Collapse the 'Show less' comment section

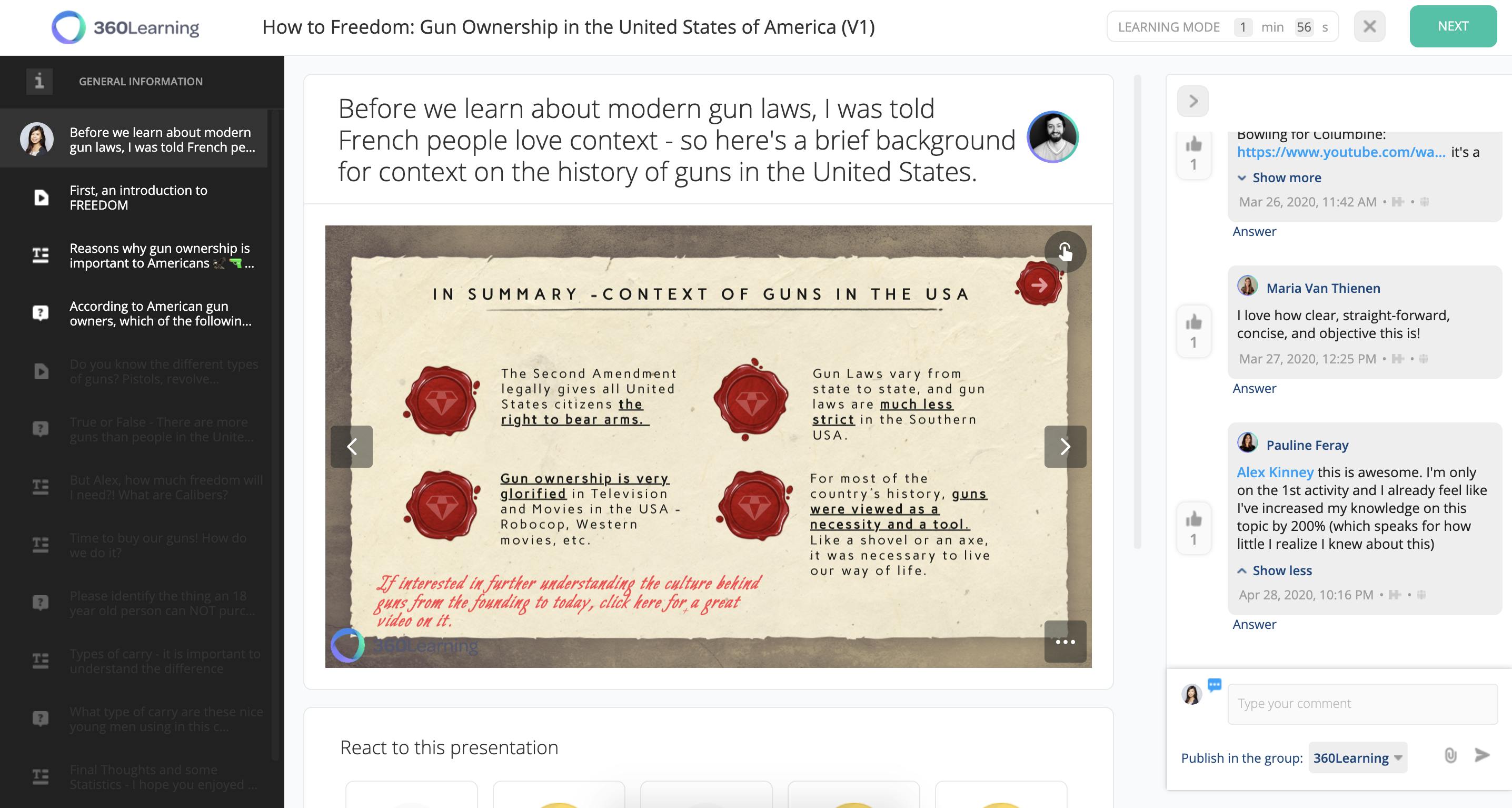pyautogui.click(x=1282, y=570)
